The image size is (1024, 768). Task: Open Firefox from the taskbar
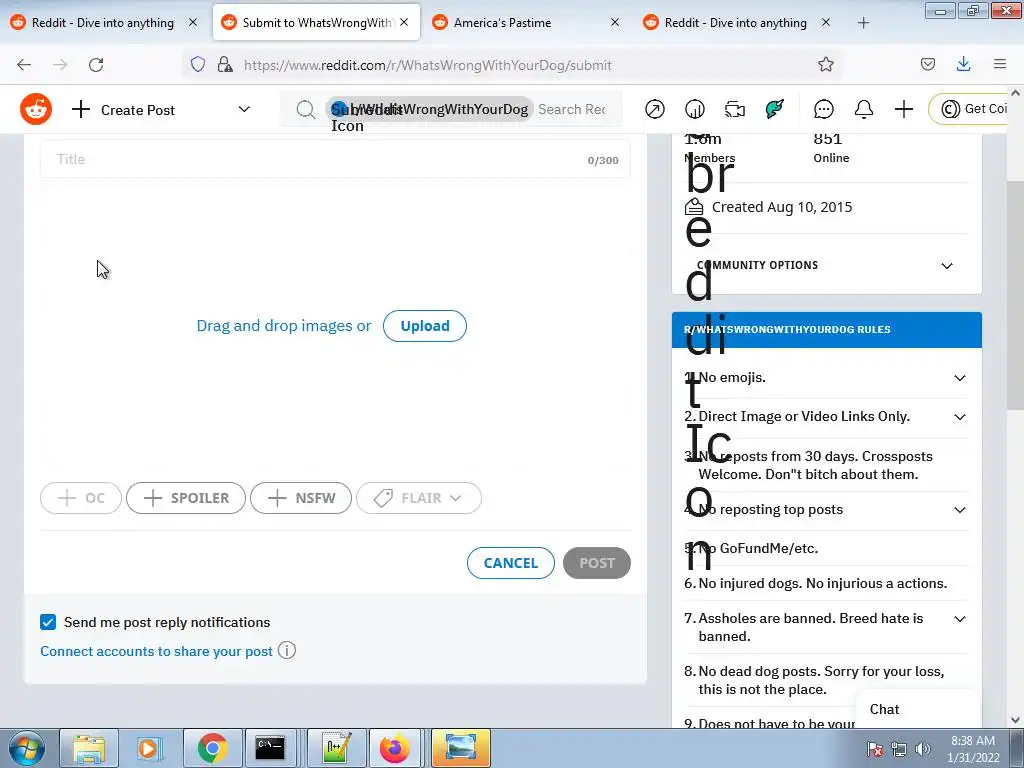click(394, 748)
